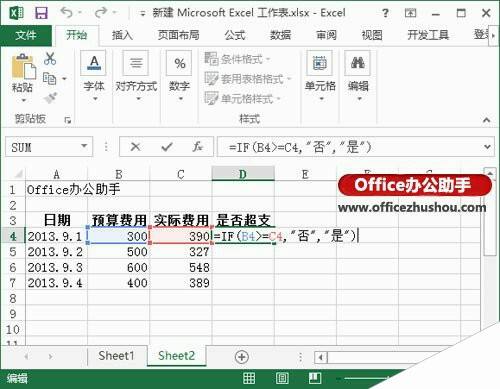Open the Excel application icon menu
The image size is (500, 389).
(x=16, y=13)
